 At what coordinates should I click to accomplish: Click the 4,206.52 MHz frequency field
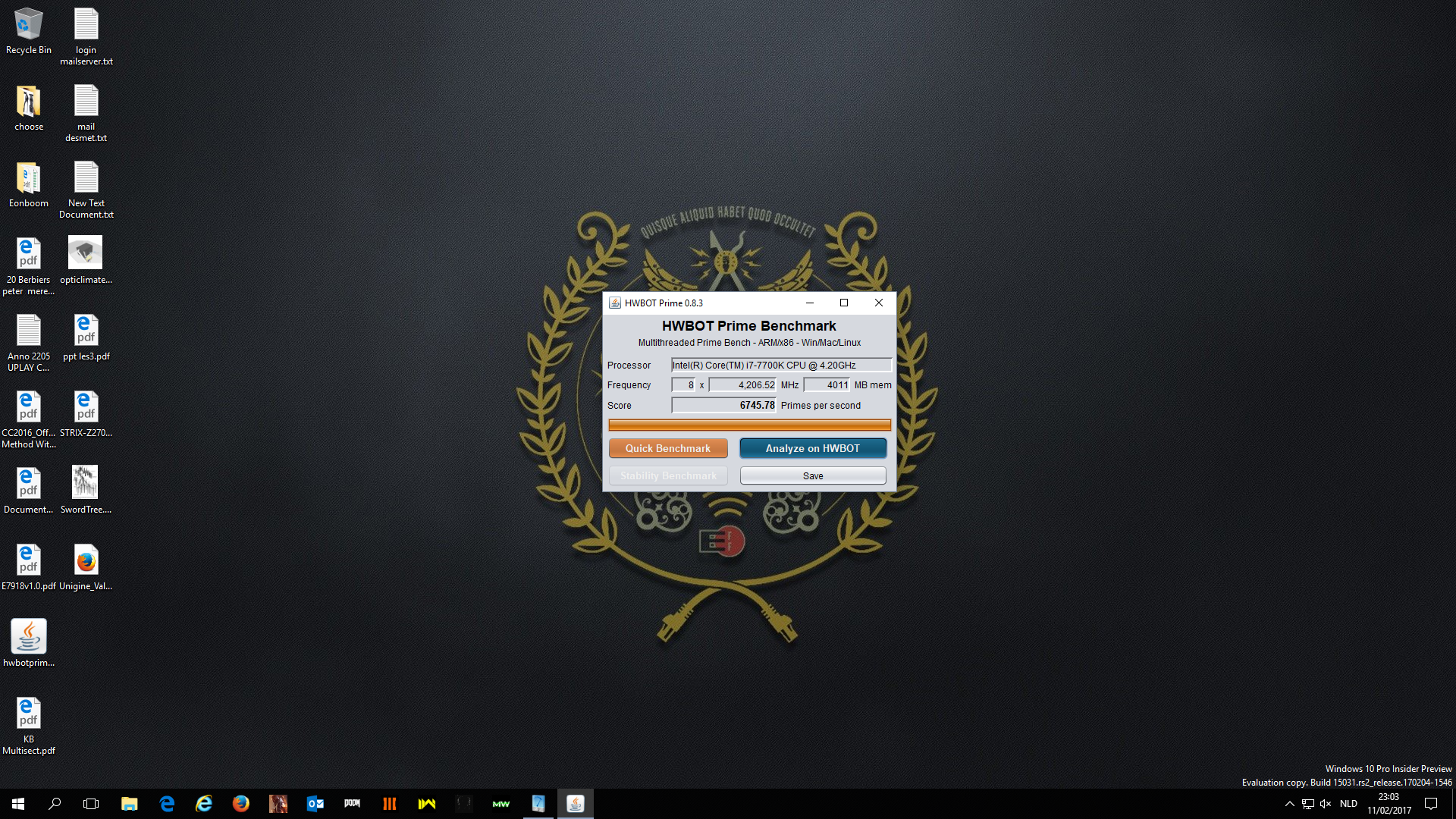742,385
